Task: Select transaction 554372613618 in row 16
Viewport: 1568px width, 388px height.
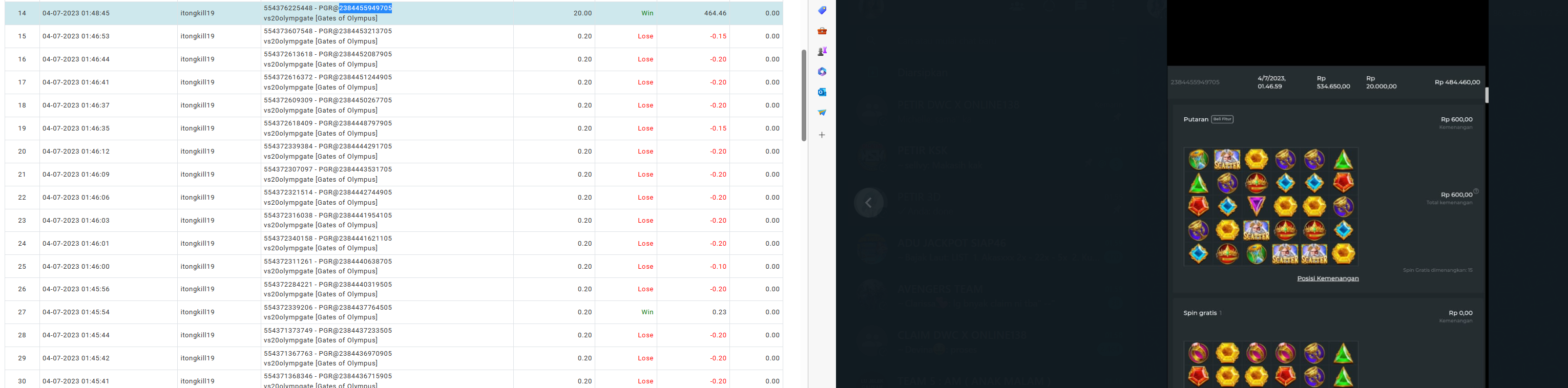Action: click(288, 54)
